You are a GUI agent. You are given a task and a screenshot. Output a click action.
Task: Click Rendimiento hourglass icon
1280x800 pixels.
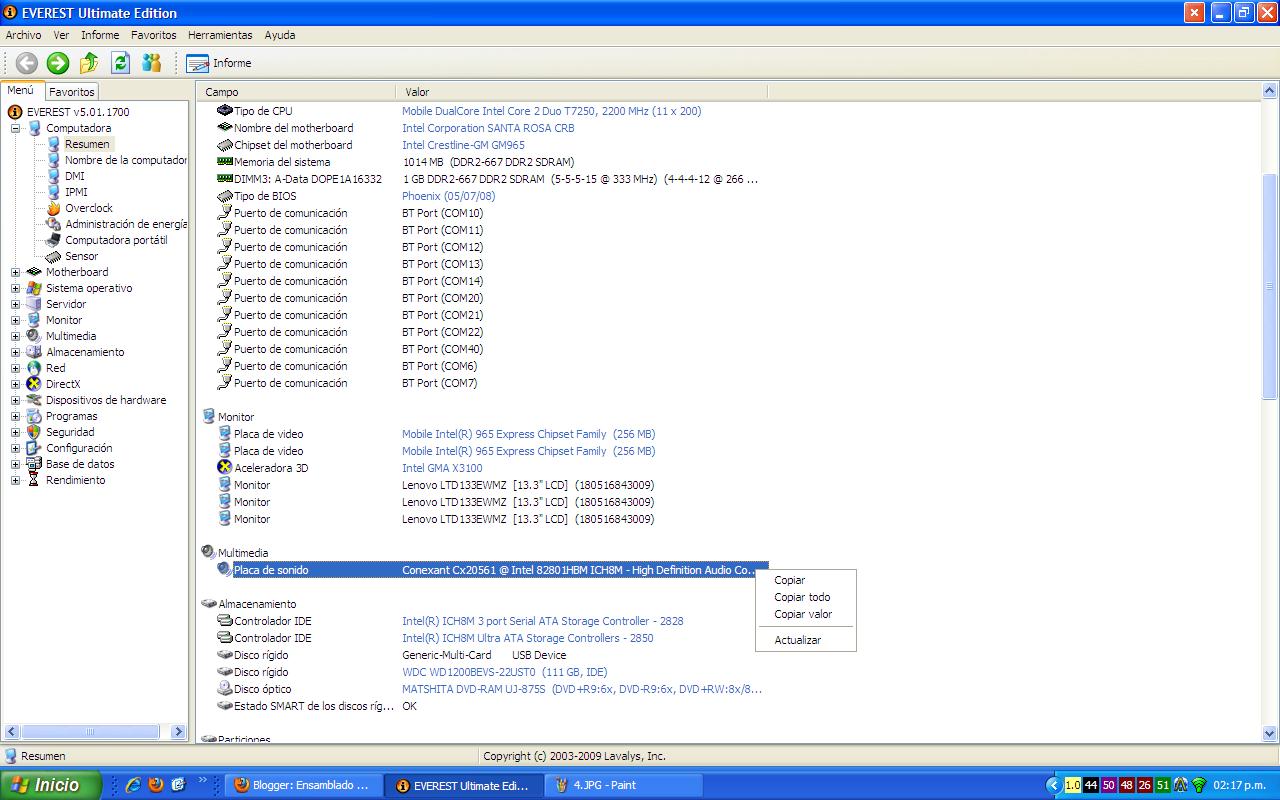coord(35,480)
